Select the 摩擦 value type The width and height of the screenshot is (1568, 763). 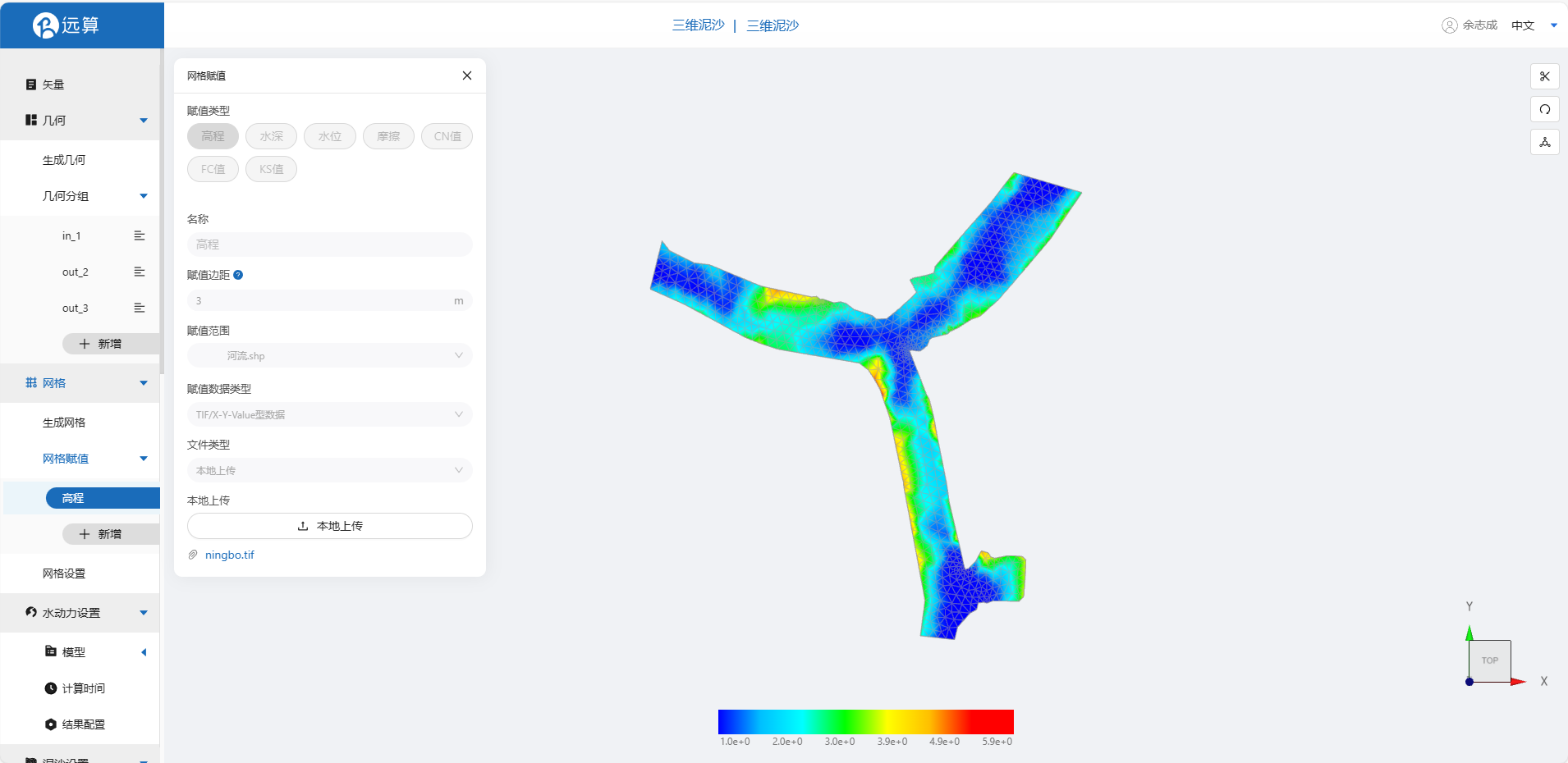[388, 136]
